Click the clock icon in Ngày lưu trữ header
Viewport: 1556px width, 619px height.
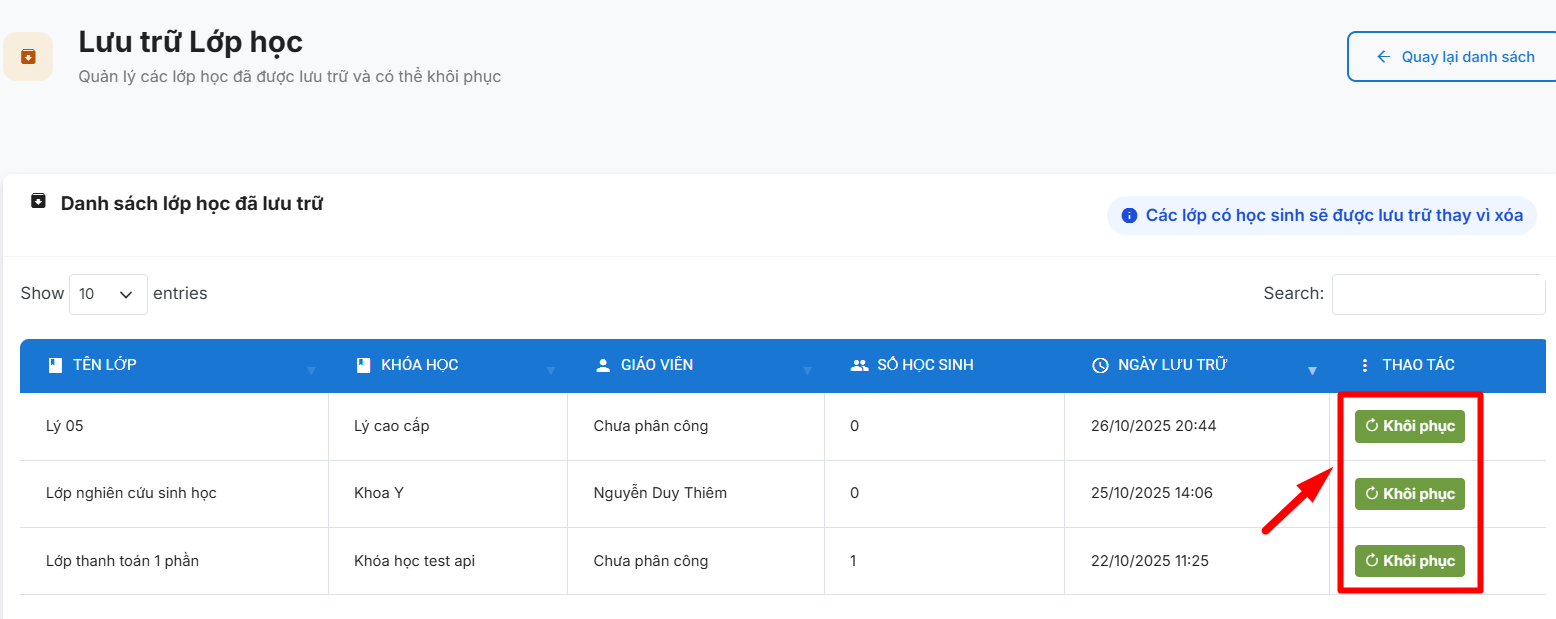tap(1100, 366)
